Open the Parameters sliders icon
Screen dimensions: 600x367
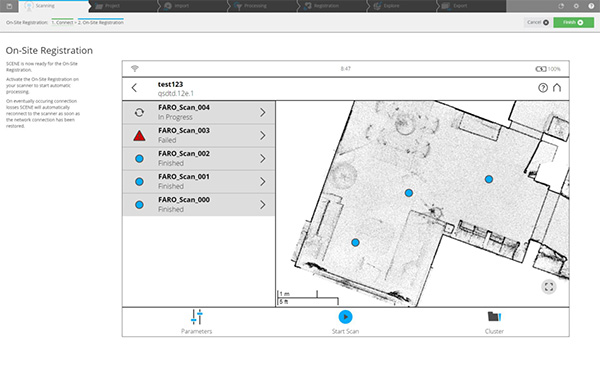[197, 317]
